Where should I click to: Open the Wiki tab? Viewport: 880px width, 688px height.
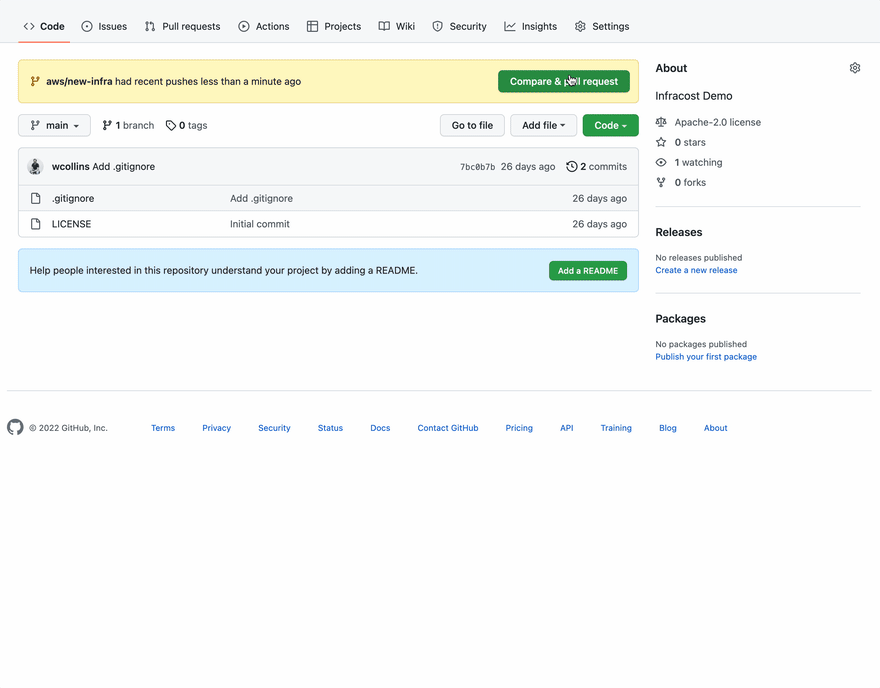click(397, 26)
